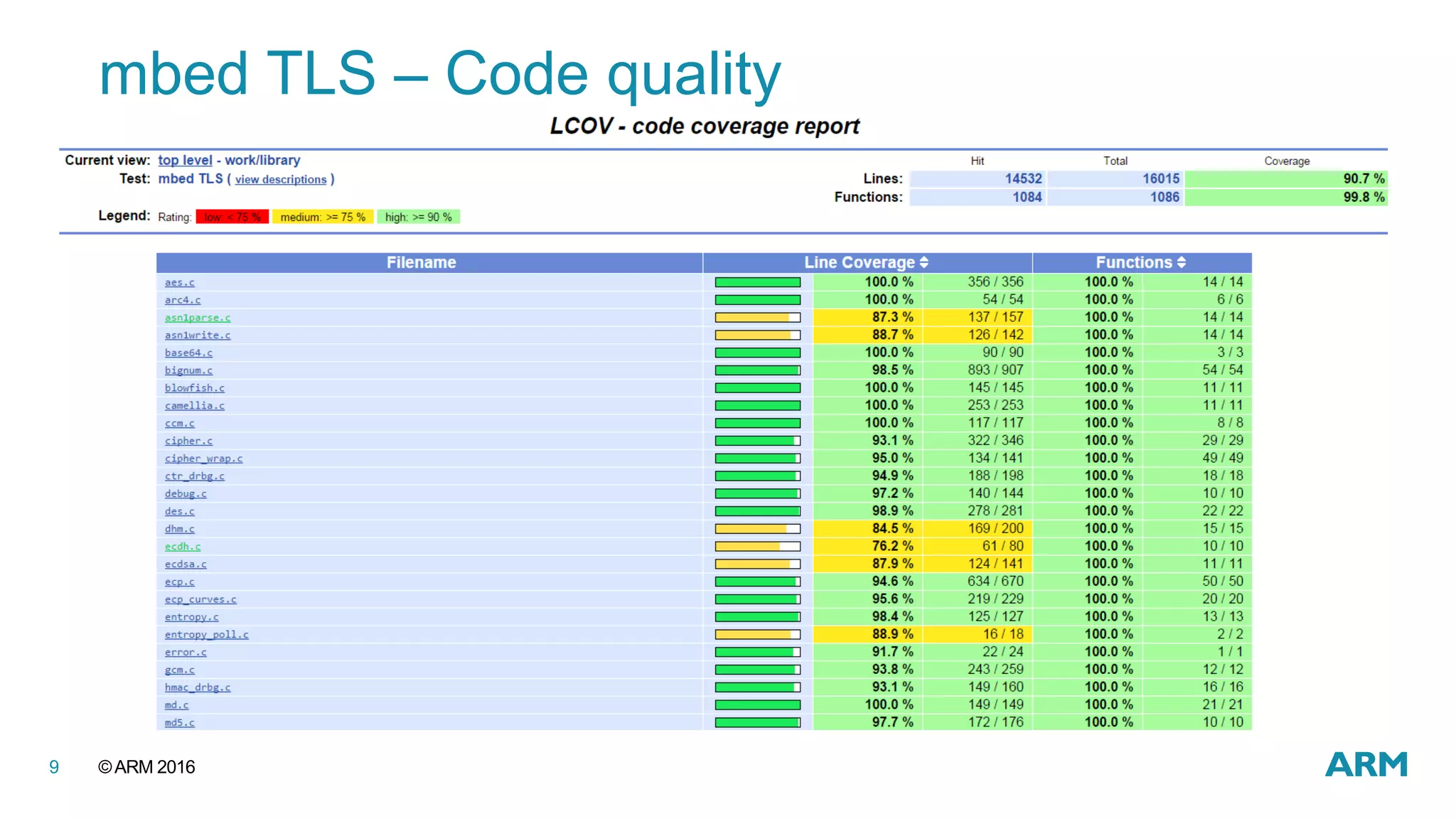This screenshot has height=819, width=1456.
Task: Sort by Line Coverage arrows
Action: 924,262
